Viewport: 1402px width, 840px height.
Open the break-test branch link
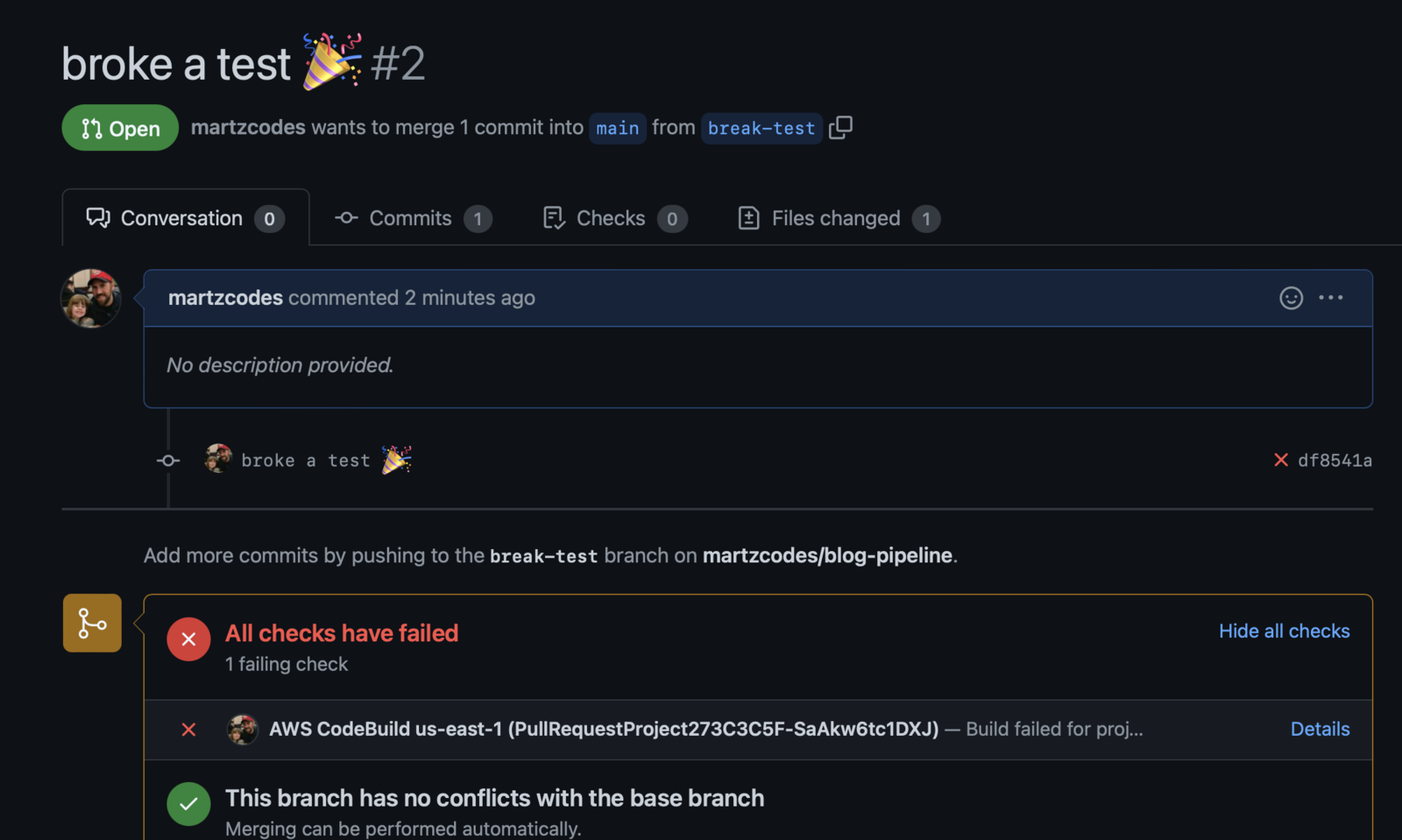coord(761,128)
